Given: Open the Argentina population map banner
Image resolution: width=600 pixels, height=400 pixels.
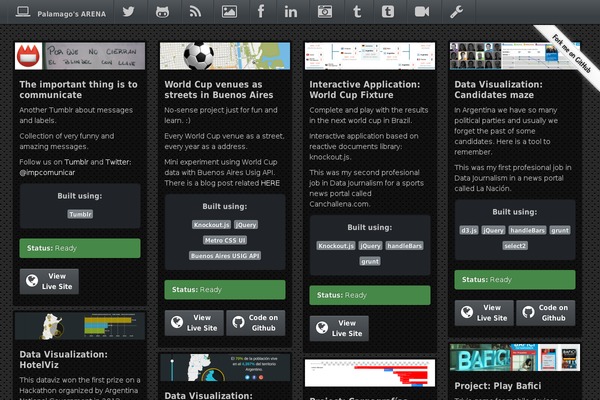Looking at the screenshot, I should coord(225,367).
